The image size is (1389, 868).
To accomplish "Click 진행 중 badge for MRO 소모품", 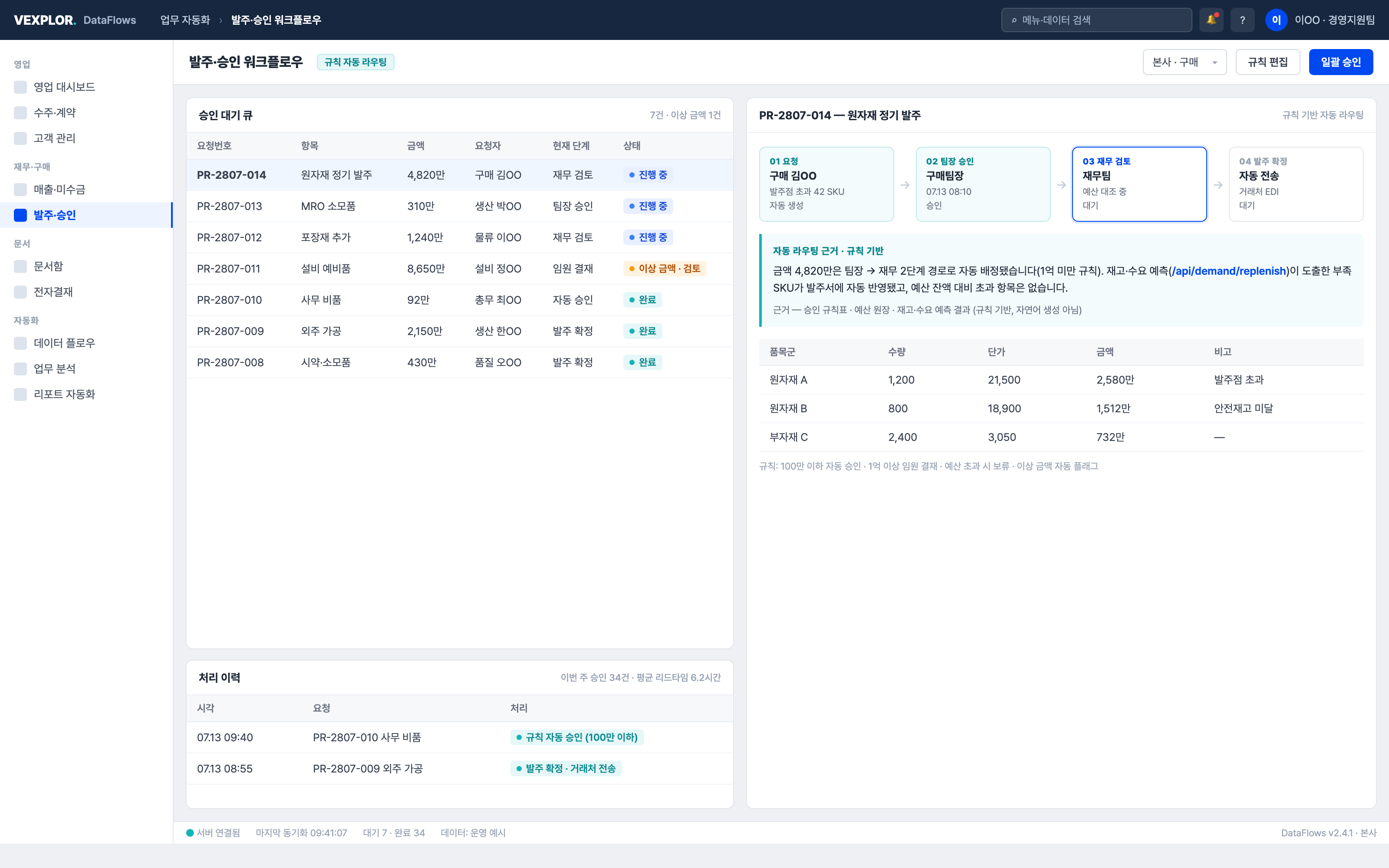I will (648, 206).
